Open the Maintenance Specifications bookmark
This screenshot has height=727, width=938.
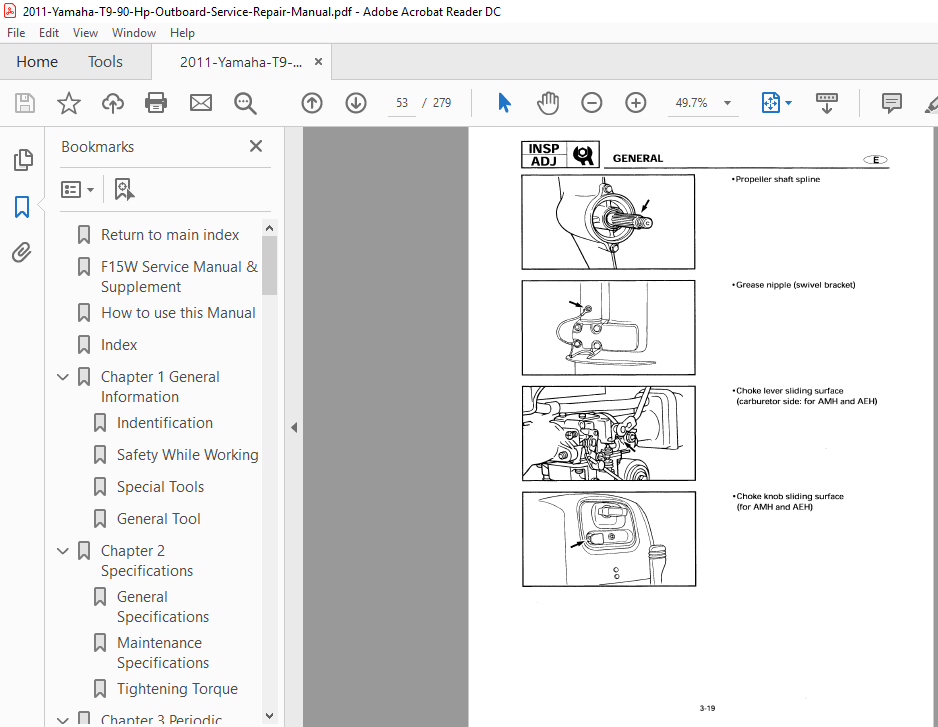(x=163, y=653)
